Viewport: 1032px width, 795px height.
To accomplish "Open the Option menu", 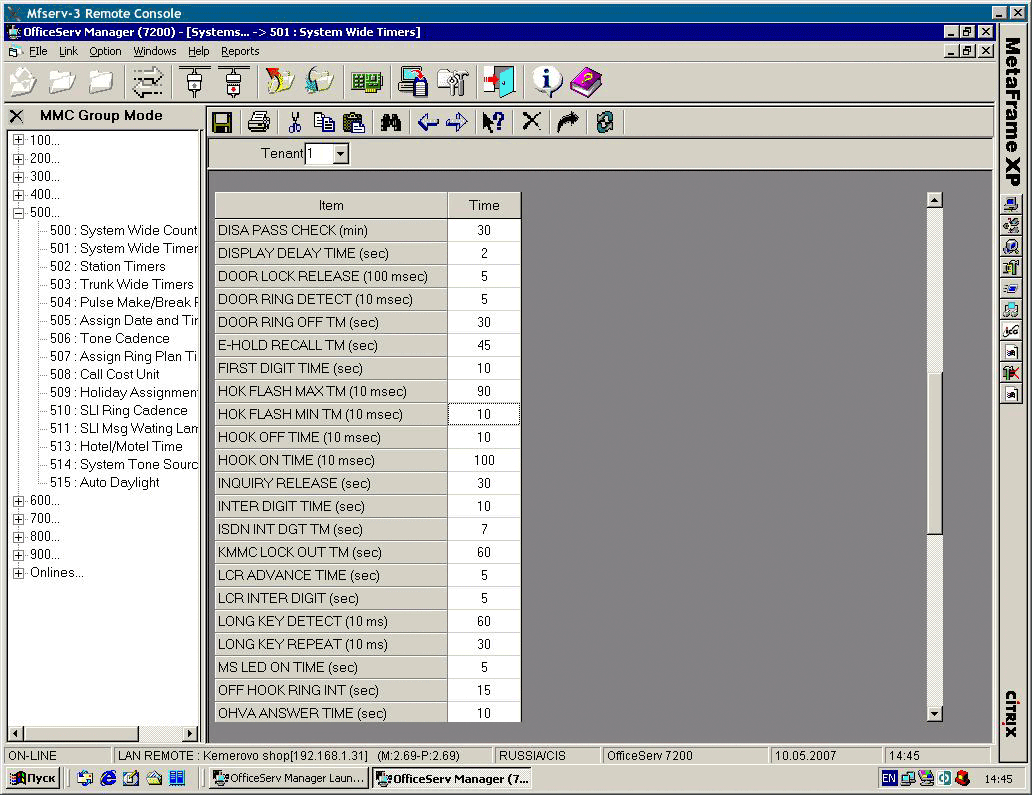I will [105, 51].
